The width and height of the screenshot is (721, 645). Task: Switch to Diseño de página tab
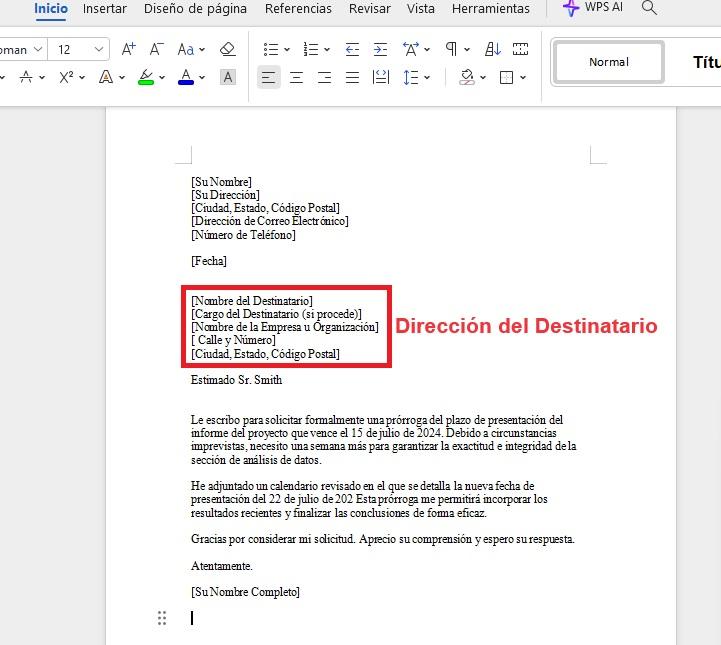[195, 8]
